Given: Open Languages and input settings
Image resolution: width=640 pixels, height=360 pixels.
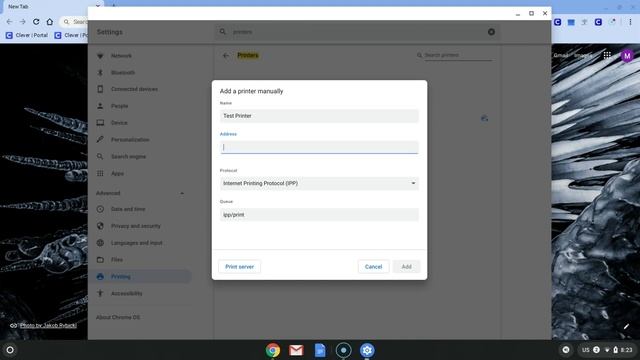Looking at the screenshot, I should pyautogui.click(x=137, y=243).
